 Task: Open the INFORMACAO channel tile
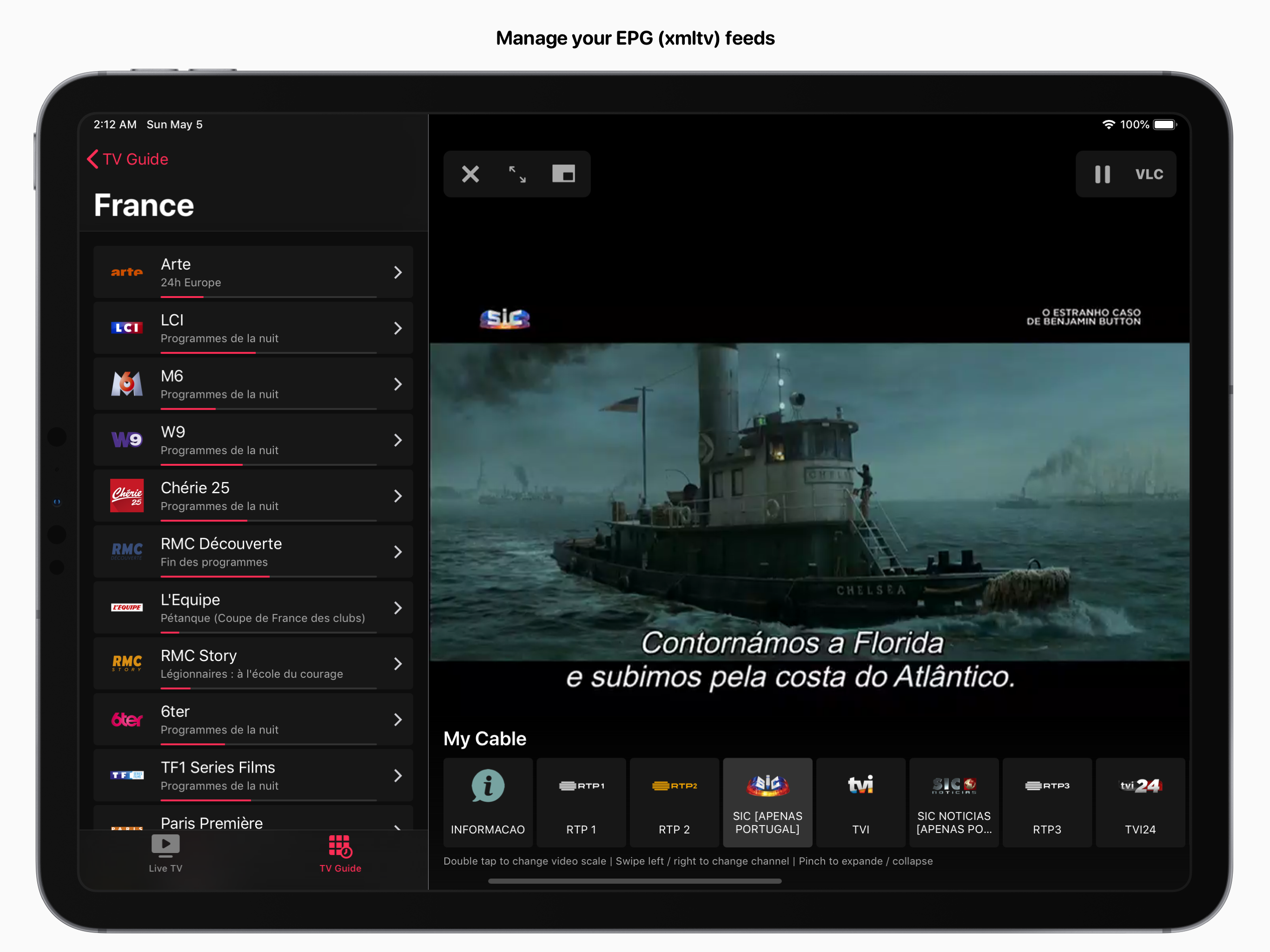point(488,802)
